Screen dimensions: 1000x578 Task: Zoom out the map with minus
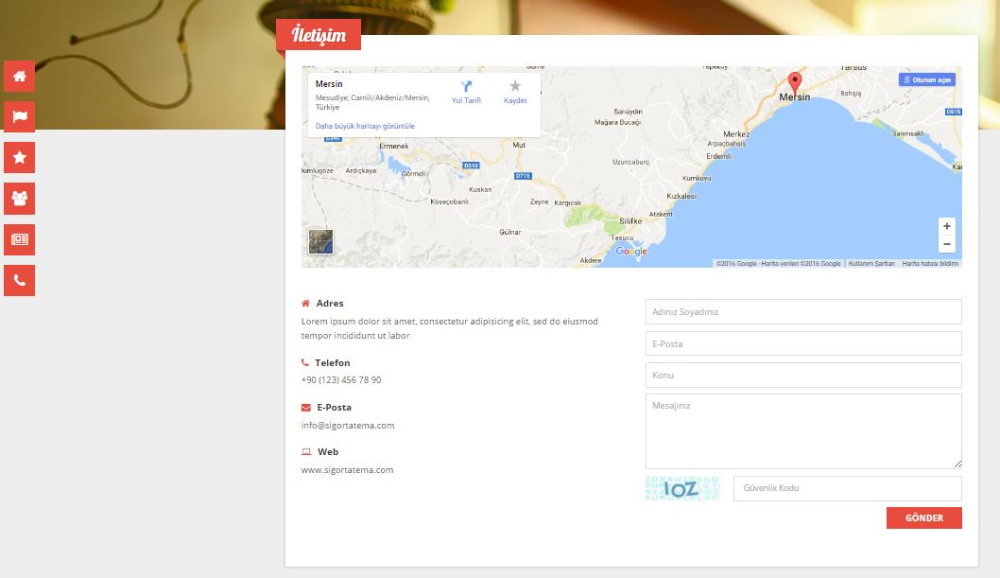click(947, 244)
